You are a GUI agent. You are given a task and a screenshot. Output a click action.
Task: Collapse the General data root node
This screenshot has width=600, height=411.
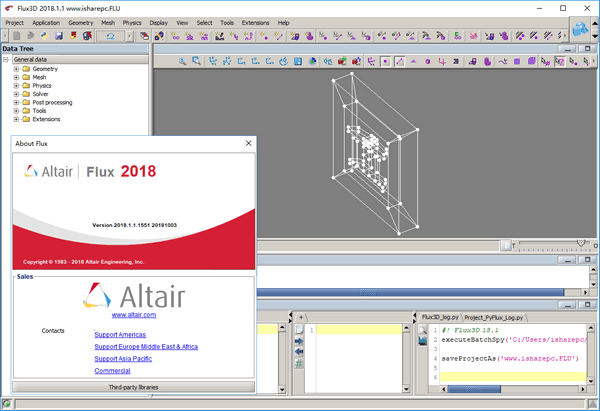[x=7, y=60]
